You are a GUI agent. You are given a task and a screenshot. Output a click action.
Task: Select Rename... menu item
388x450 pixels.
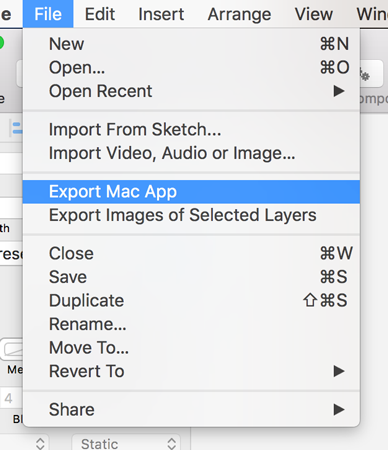click(191, 324)
